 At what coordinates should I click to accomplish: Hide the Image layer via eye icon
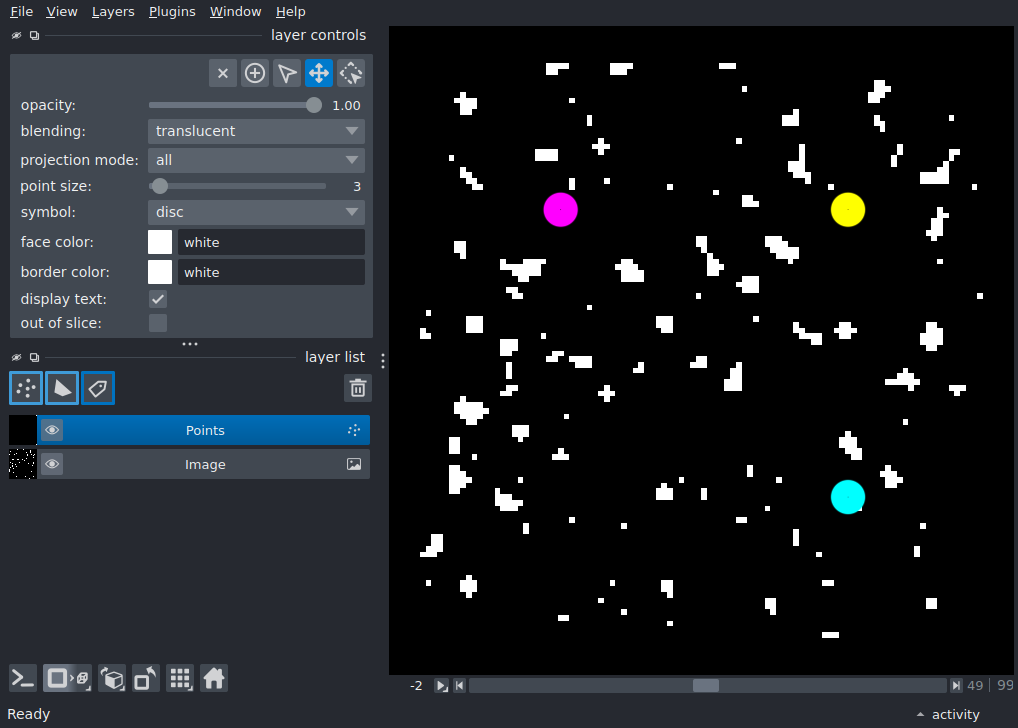[x=52, y=464]
